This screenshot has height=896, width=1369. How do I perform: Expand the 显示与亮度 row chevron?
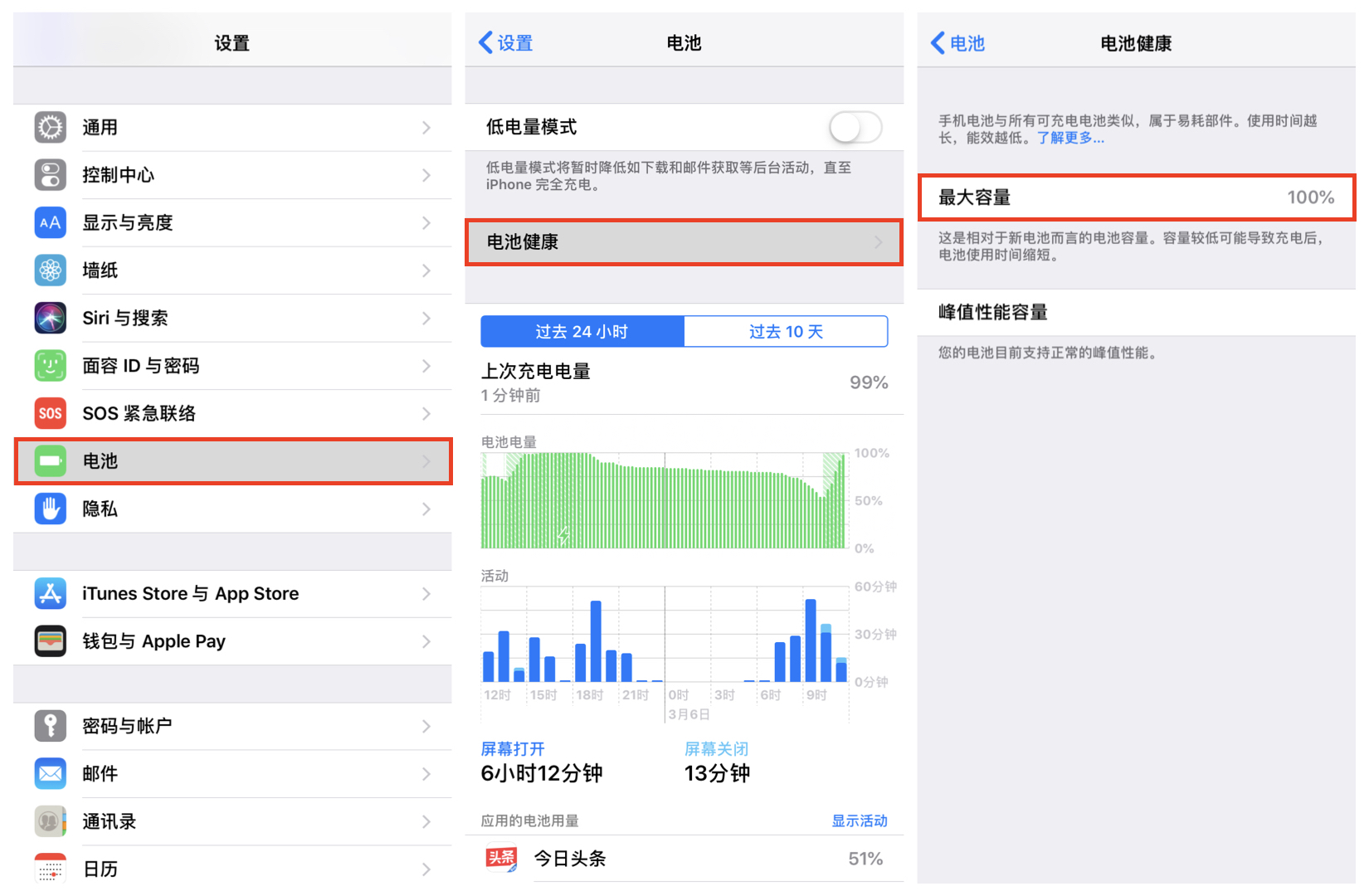[x=426, y=222]
